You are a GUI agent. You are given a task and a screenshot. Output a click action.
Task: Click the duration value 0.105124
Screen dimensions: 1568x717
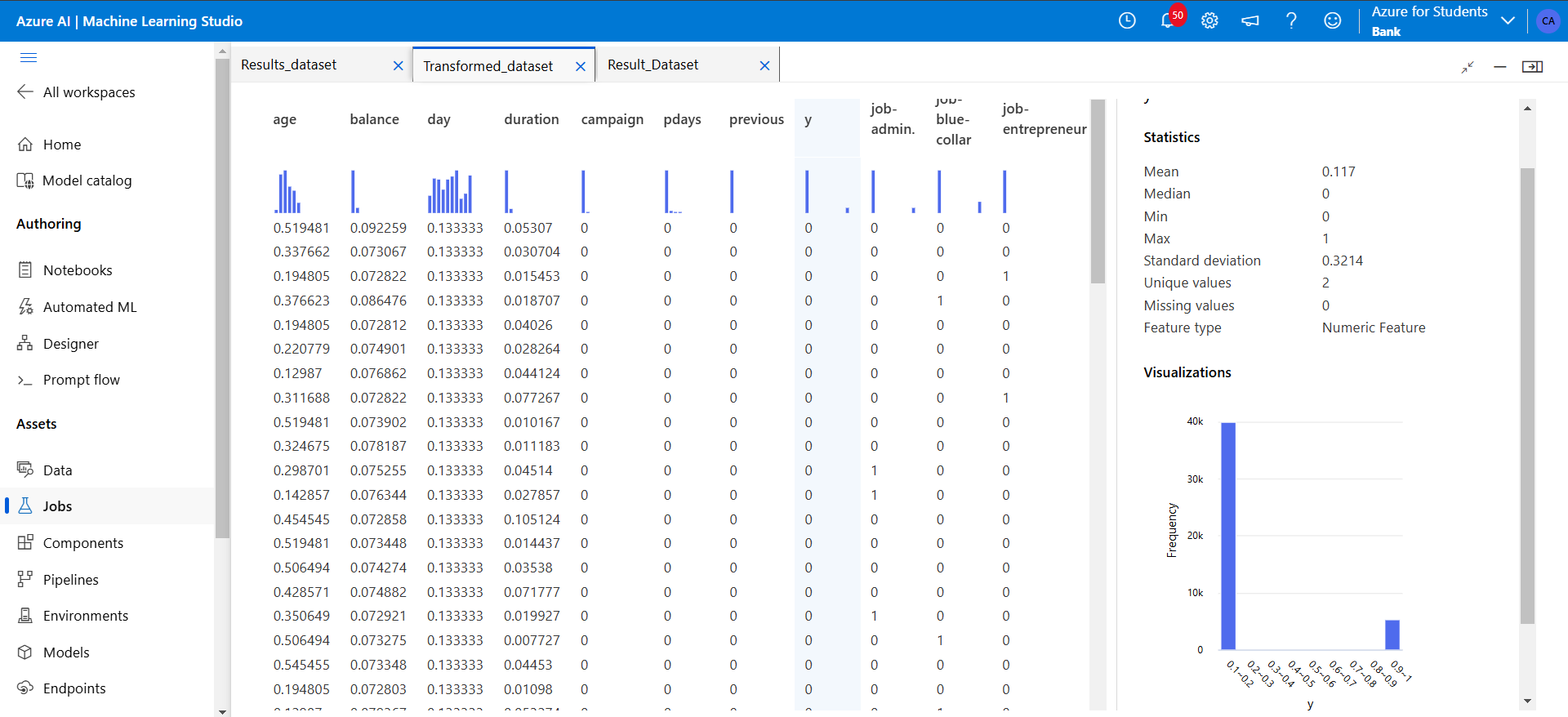pos(532,519)
